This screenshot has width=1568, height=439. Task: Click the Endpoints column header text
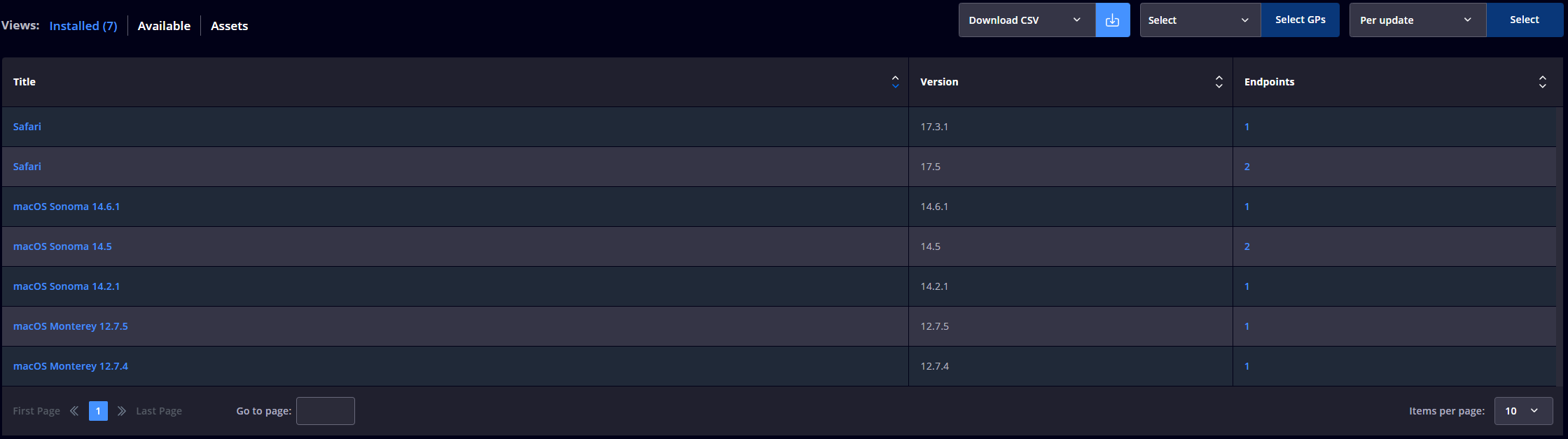point(1270,82)
